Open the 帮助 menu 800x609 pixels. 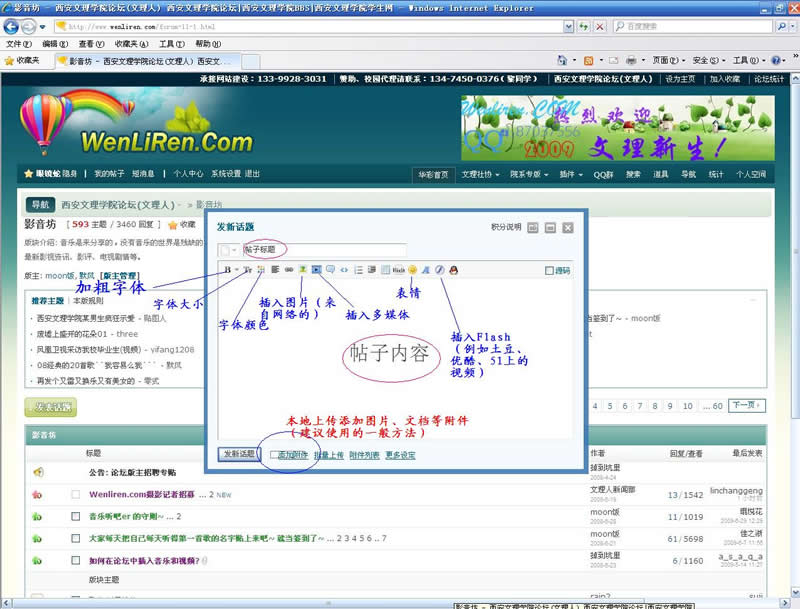(x=208, y=44)
